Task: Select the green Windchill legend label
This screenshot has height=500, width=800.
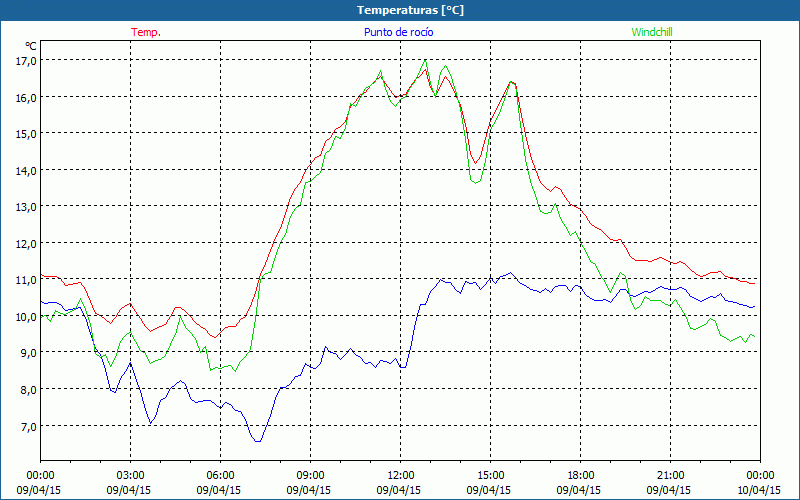Action: pos(652,32)
